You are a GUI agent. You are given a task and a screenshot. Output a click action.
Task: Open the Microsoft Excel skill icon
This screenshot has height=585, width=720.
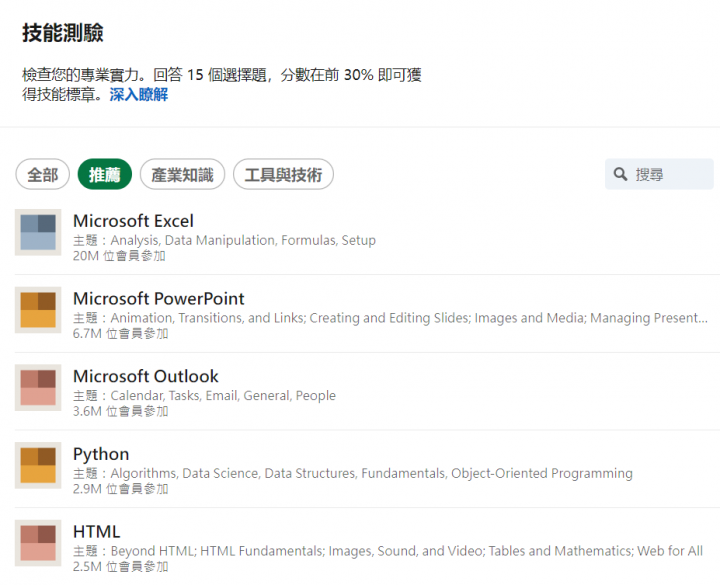(x=38, y=232)
